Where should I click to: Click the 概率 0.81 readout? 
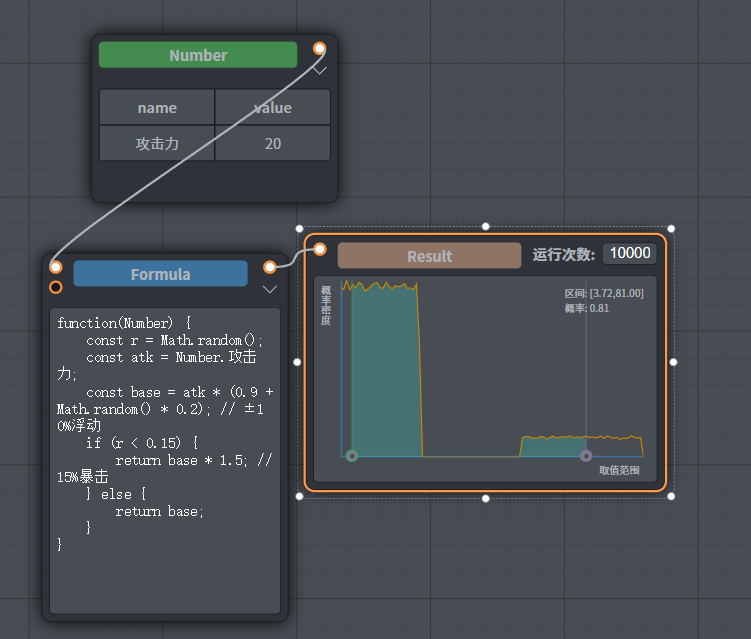[x=587, y=308]
